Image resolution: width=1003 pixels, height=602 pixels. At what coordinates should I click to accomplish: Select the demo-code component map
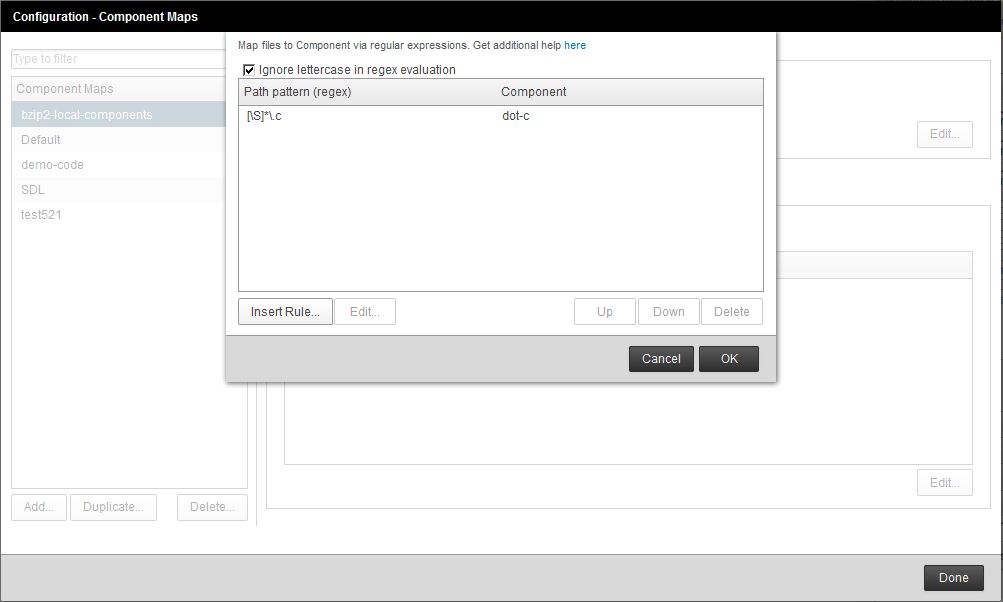118,164
